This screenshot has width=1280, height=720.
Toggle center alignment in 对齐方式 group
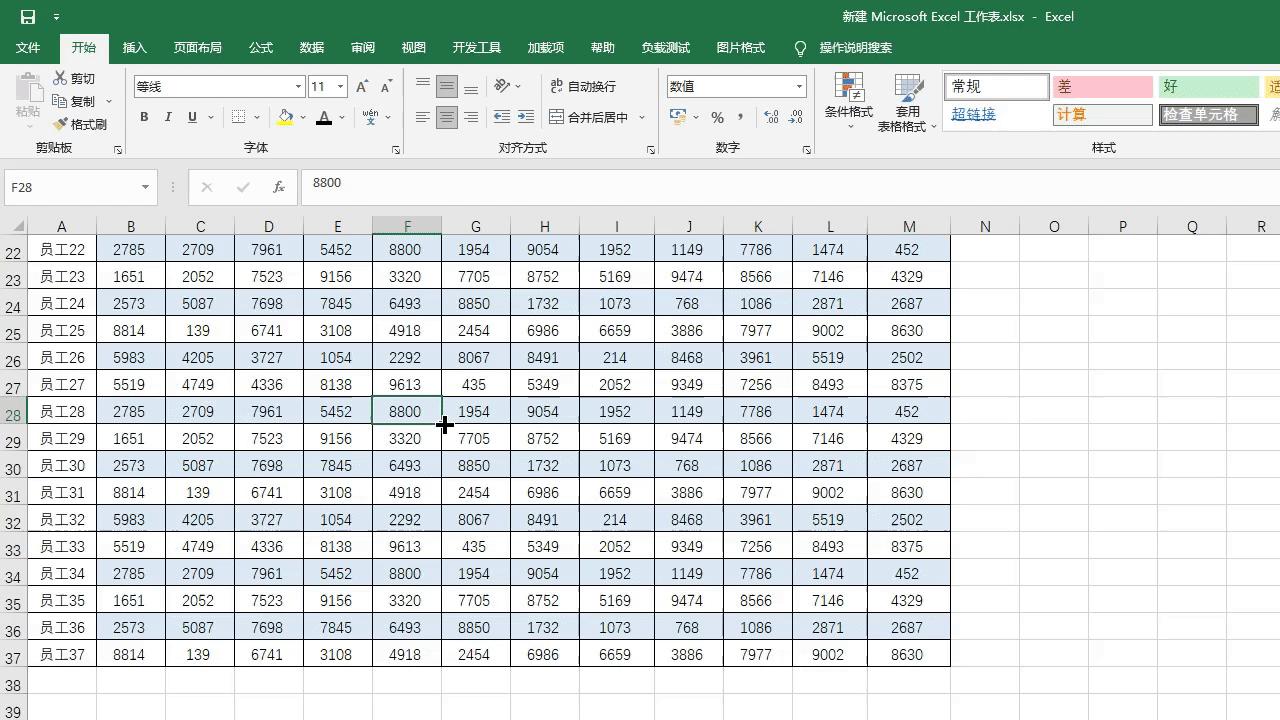(x=446, y=117)
